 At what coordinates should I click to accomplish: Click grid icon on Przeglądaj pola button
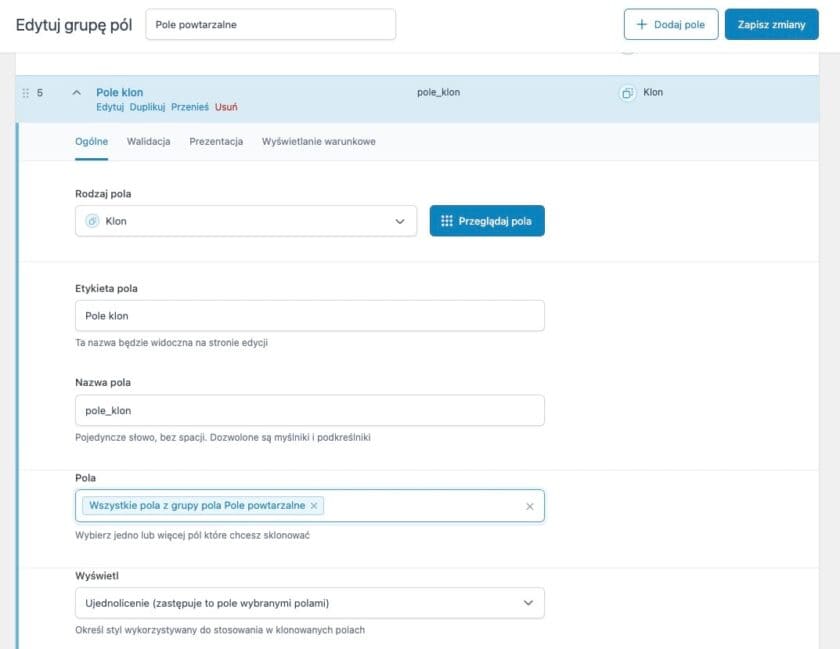point(447,221)
